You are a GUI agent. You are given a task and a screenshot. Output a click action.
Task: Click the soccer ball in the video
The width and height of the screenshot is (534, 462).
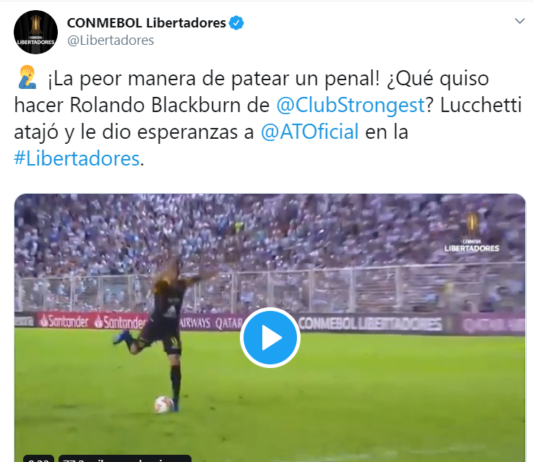163,404
